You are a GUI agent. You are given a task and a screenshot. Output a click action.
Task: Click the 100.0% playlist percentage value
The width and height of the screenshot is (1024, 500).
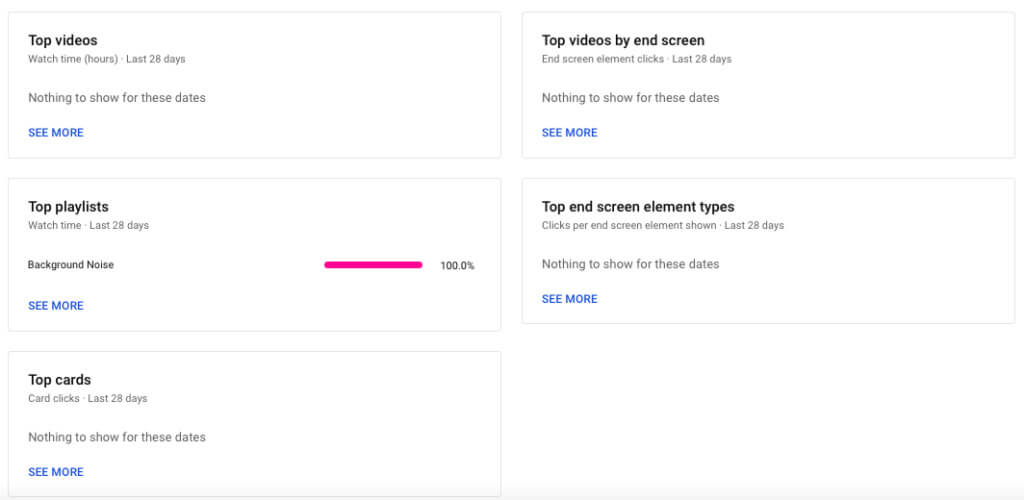[x=457, y=266]
